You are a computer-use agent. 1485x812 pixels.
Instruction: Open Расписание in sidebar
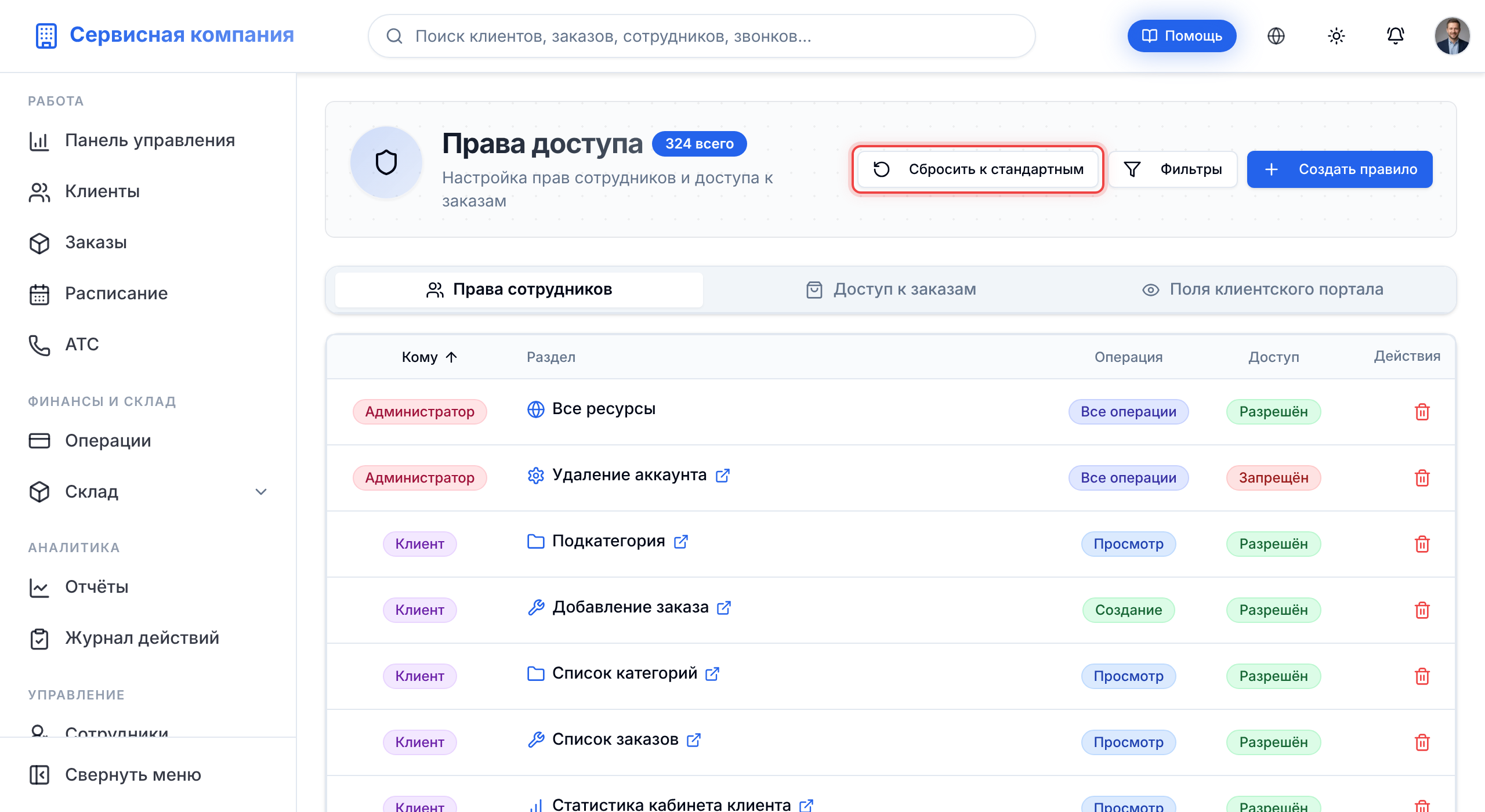click(148, 294)
